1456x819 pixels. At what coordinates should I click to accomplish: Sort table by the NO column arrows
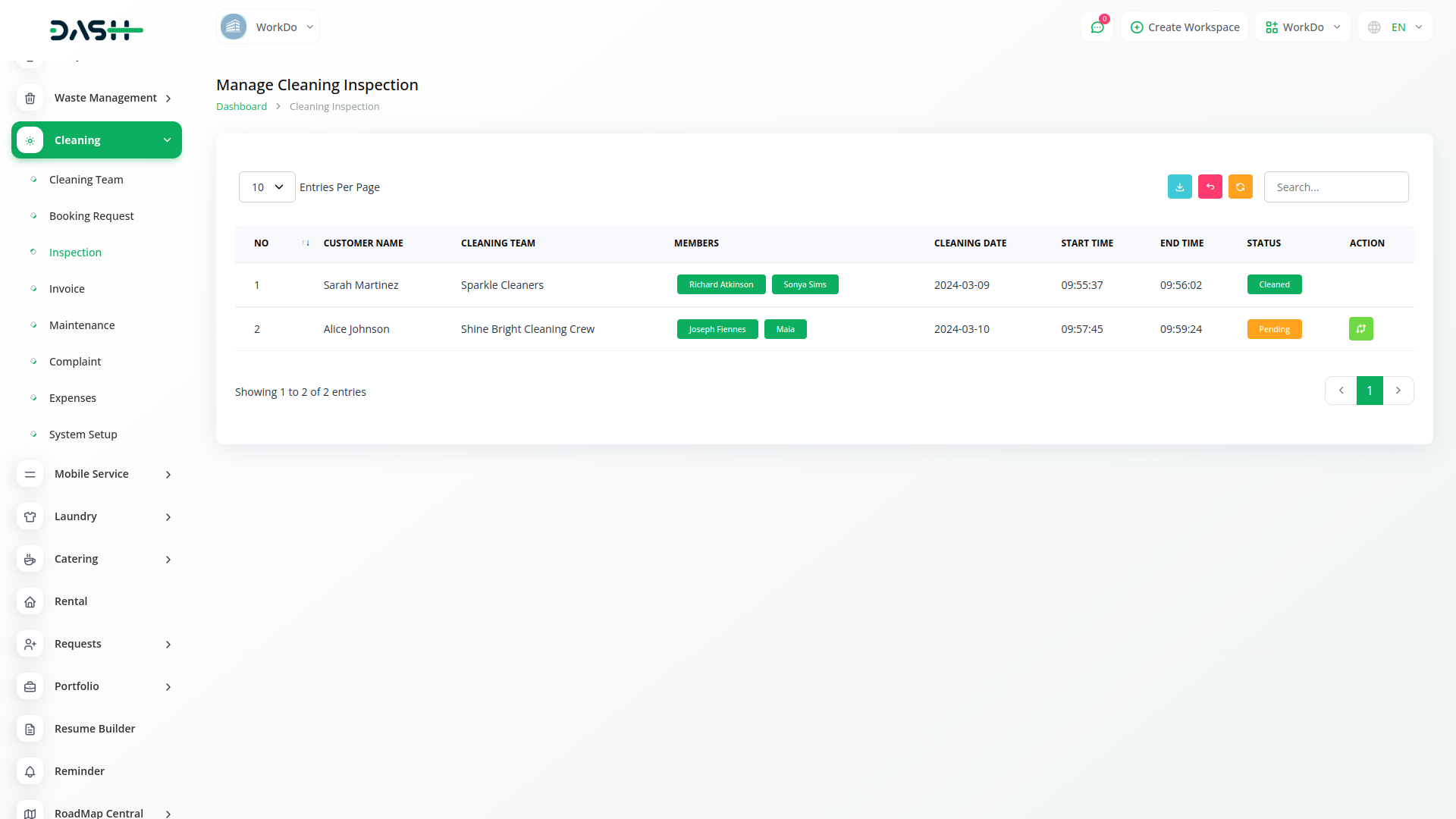pos(305,243)
